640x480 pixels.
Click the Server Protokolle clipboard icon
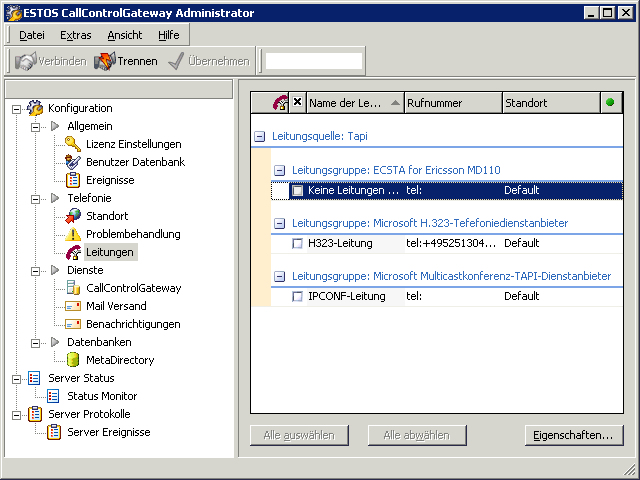click(35, 414)
